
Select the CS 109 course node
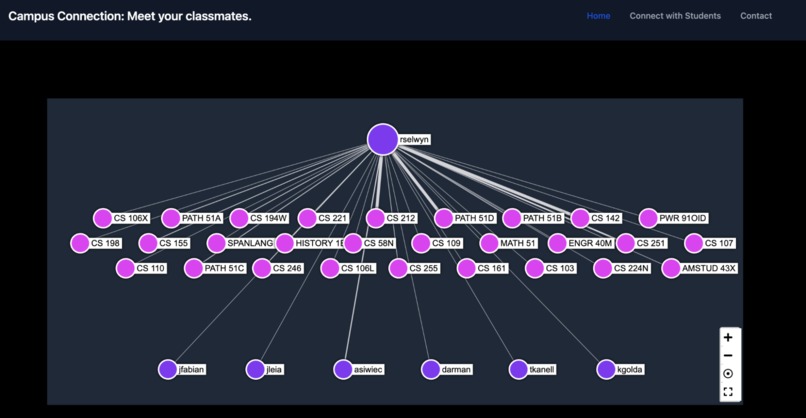point(421,243)
